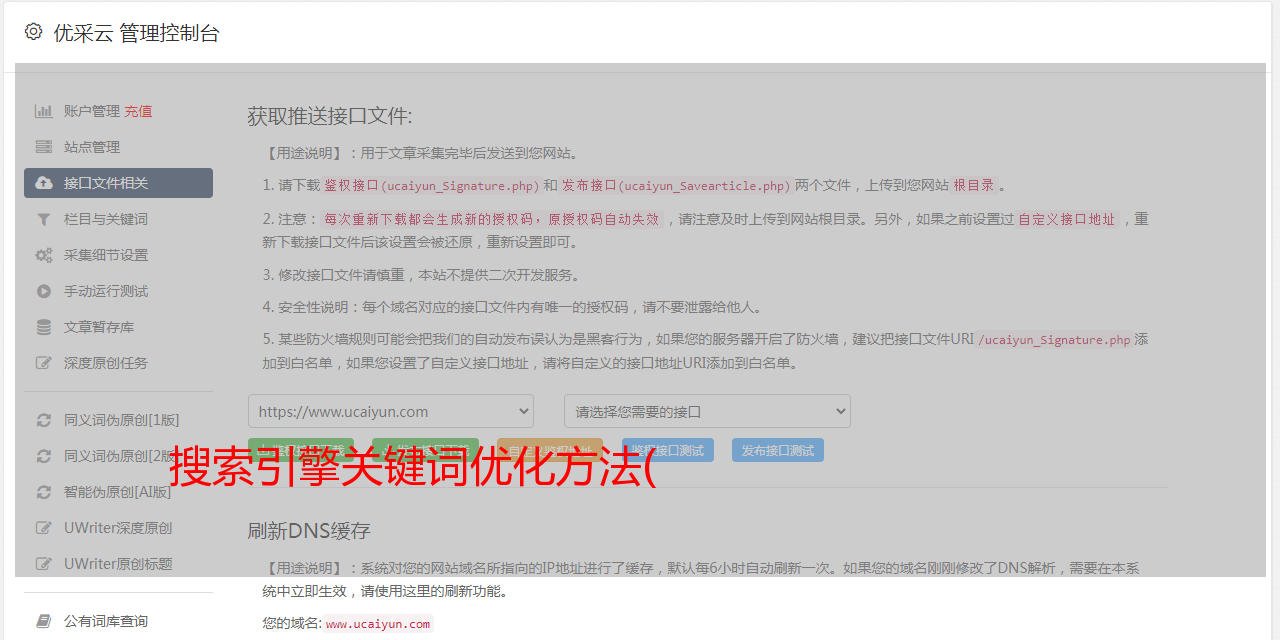The height and width of the screenshot is (640, 1280).
Task: Click the play icon for 手动运行测试
Action: [44, 291]
